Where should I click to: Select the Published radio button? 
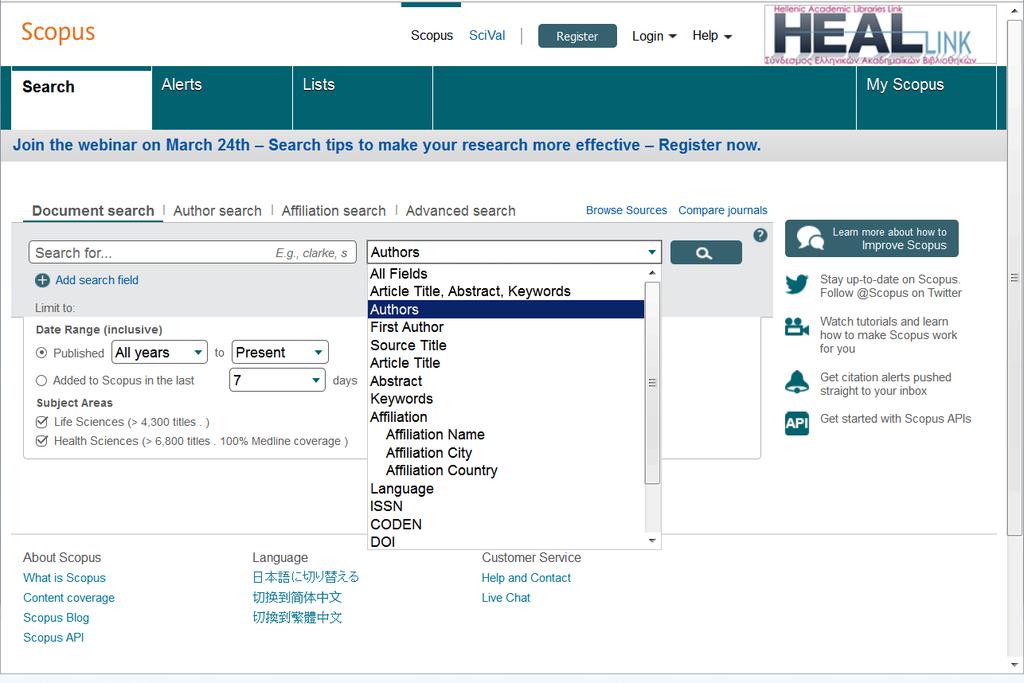point(42,353)
